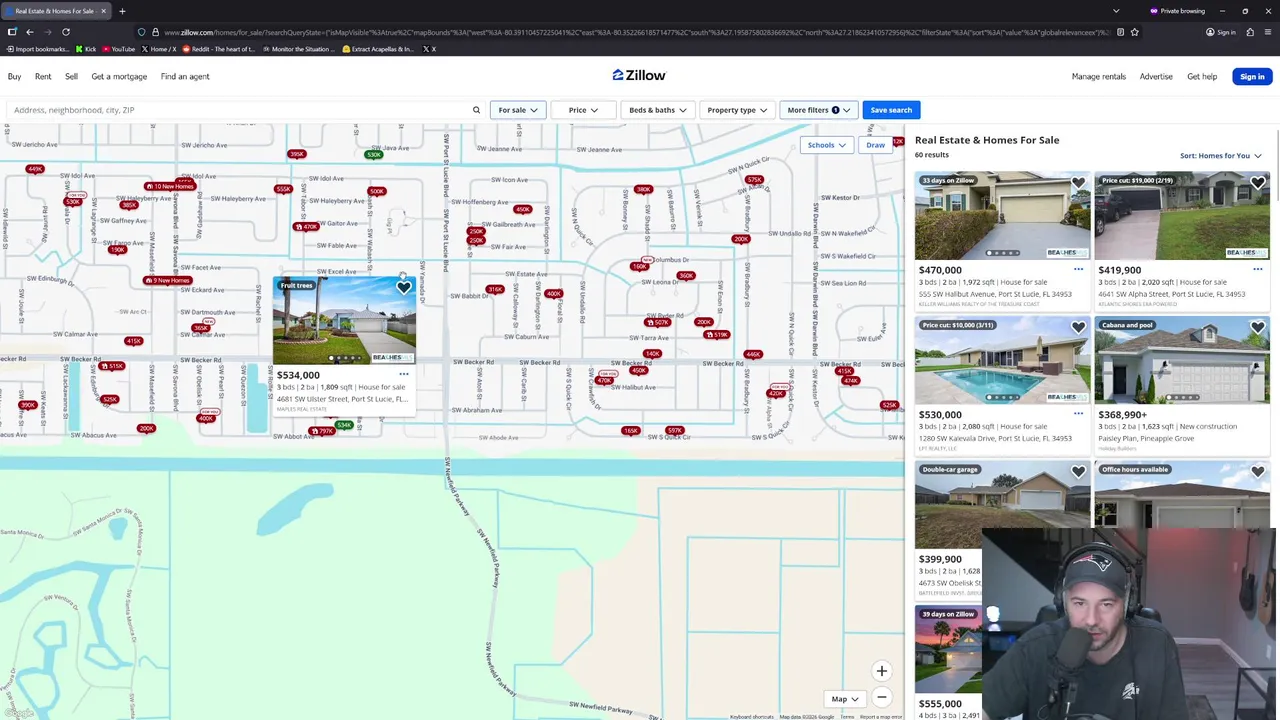Open the For sale filter dropdown

pos(518,110)
